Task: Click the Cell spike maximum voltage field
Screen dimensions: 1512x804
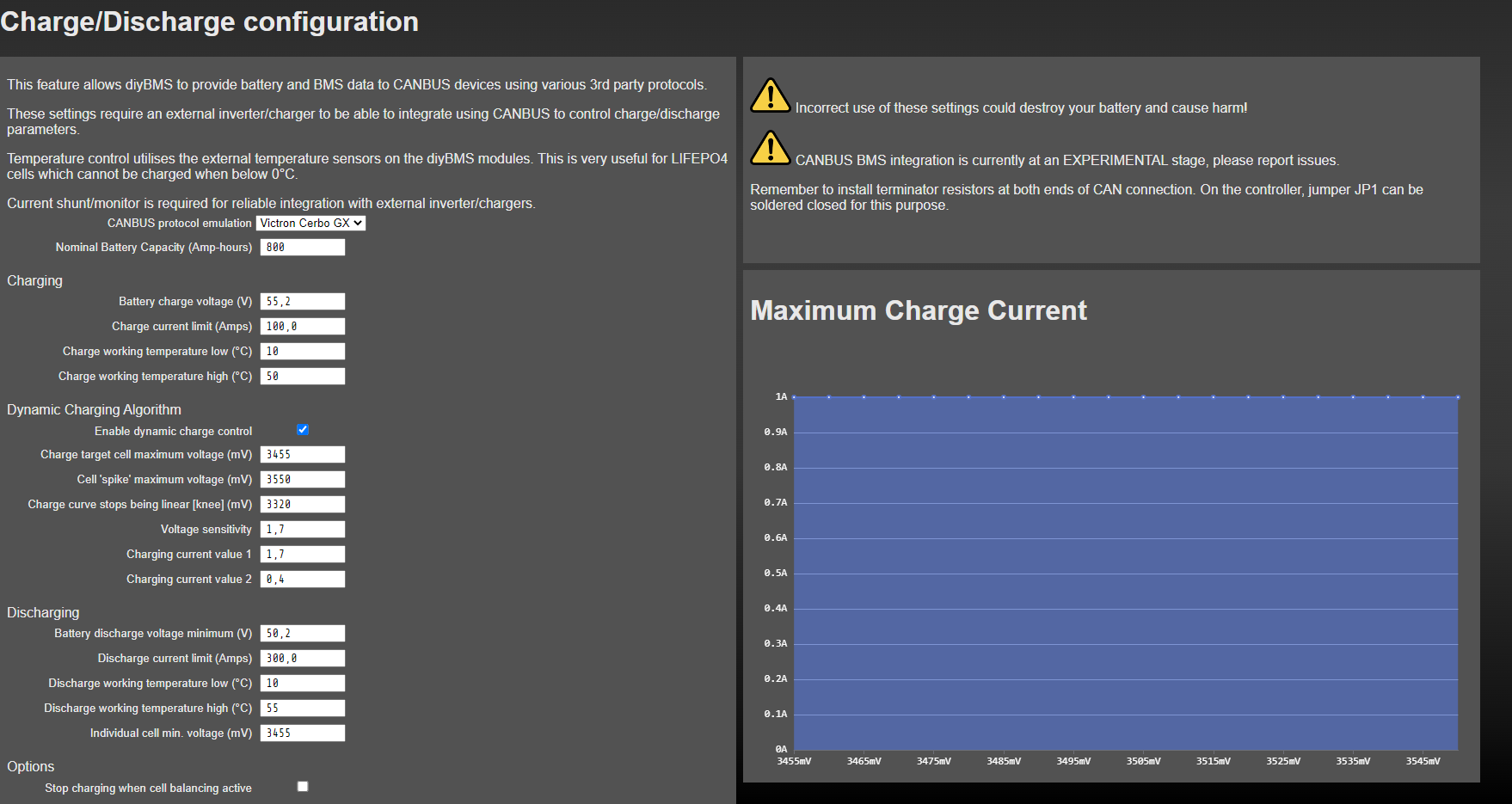Action: pyautogui.click(x=302, y=479)
